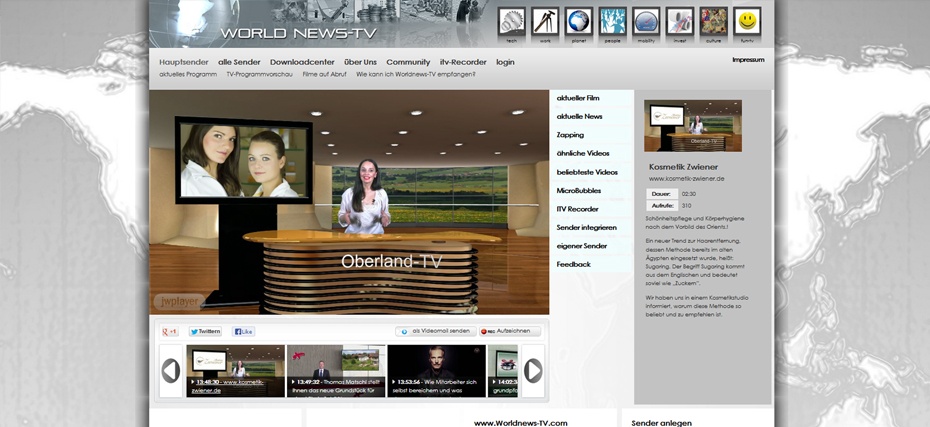Select MicroBubbles in side menu
Viewport: 930px width, 427px height.
pos(579,190)
